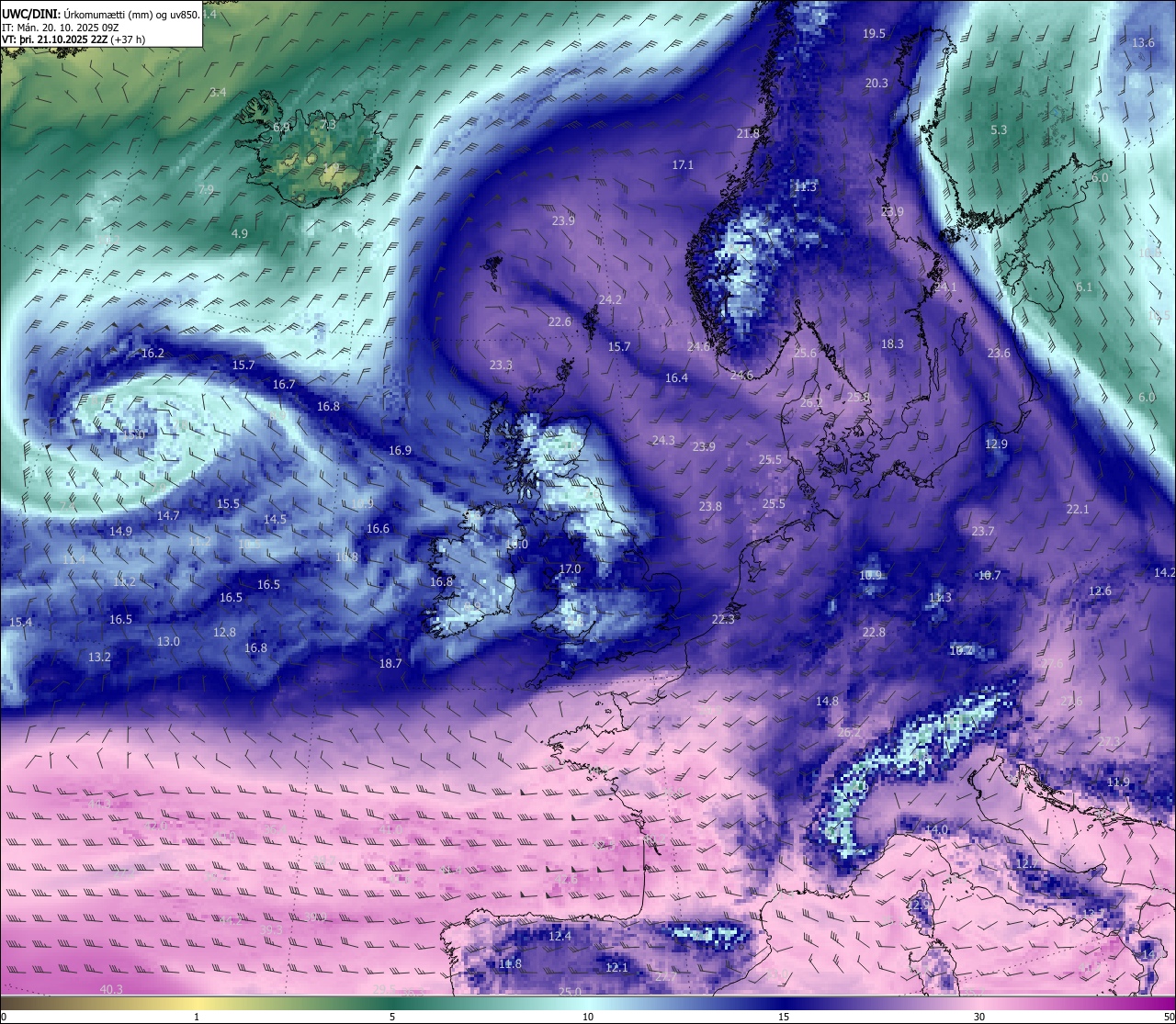Click the 12.9 value in the Baltic Sea

pos(996,444)
